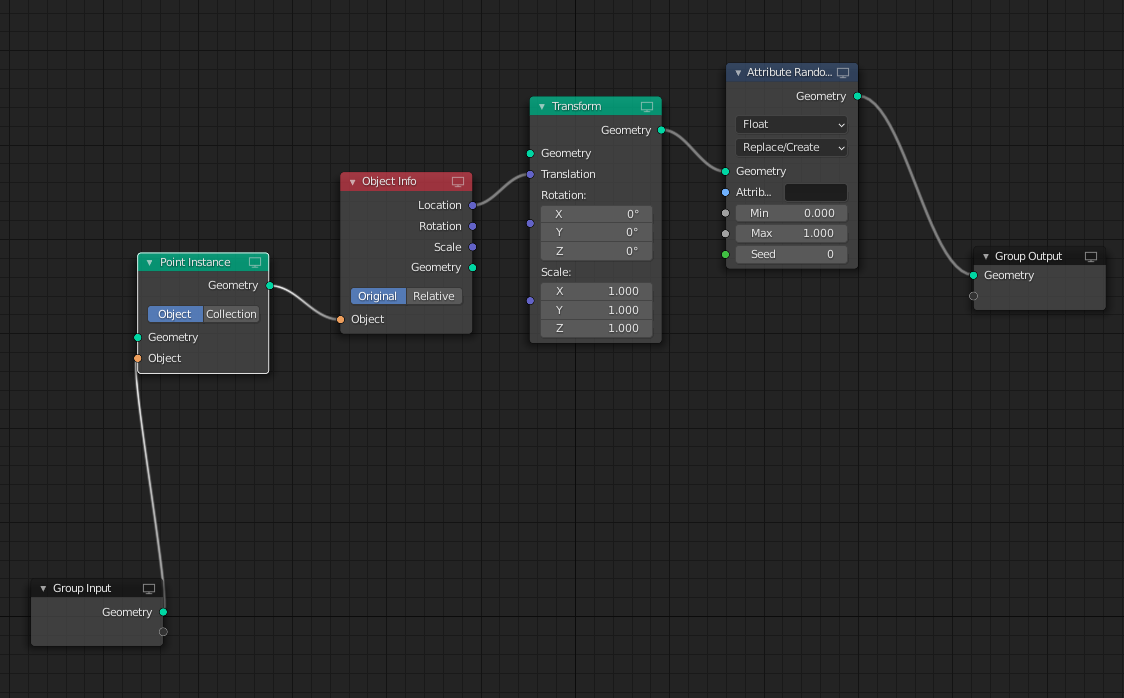Click the attribute name text field
The height and width of the screenshot is (698, 1124).
[x=815, y=192]
